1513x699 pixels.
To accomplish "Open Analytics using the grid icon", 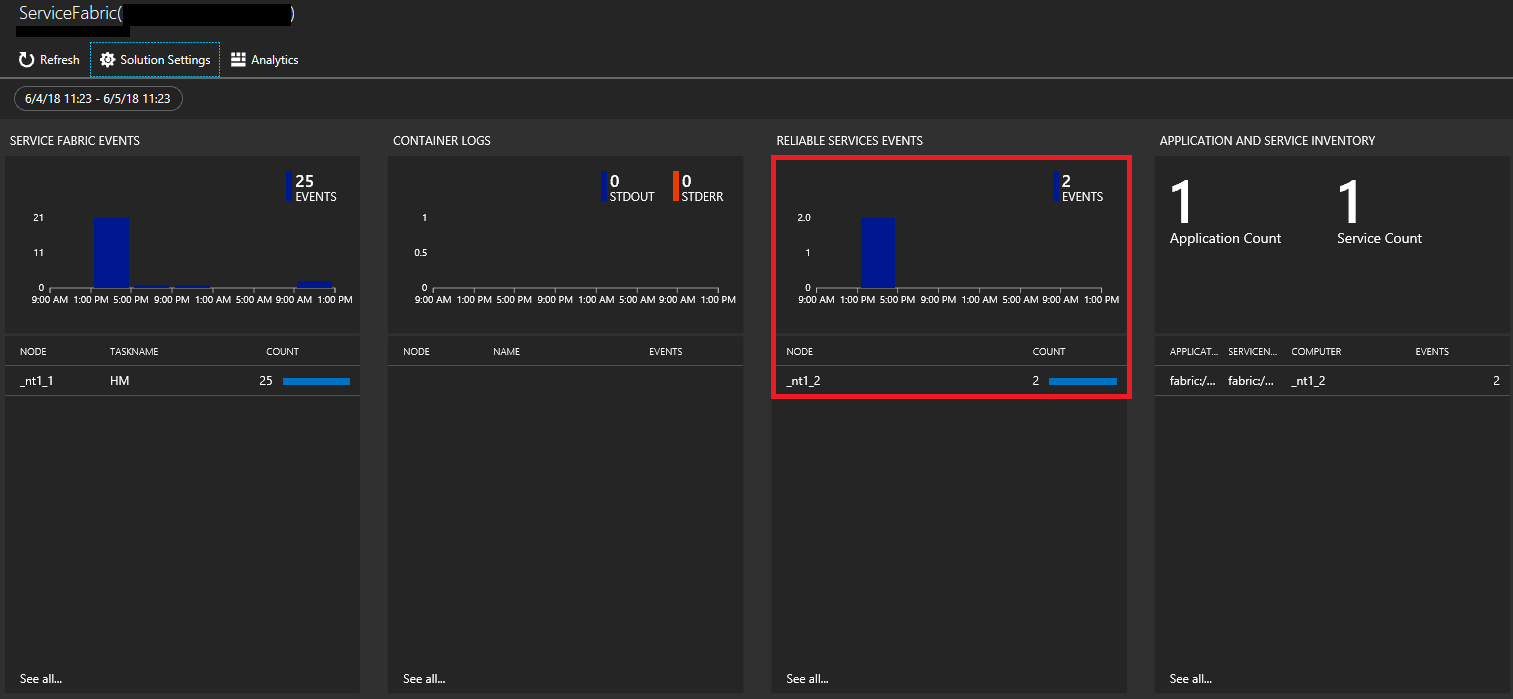I will tap(238, 59).
